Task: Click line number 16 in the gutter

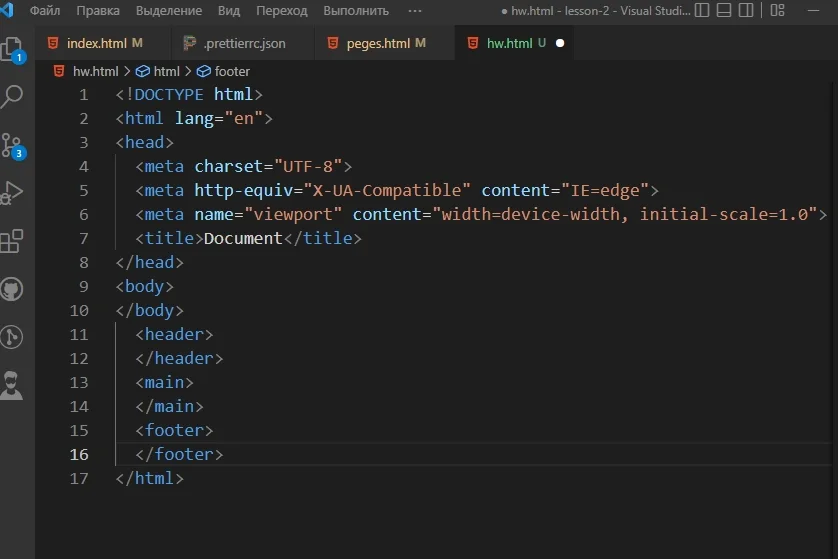Action: pyautogui.click(x=79, y=455)
